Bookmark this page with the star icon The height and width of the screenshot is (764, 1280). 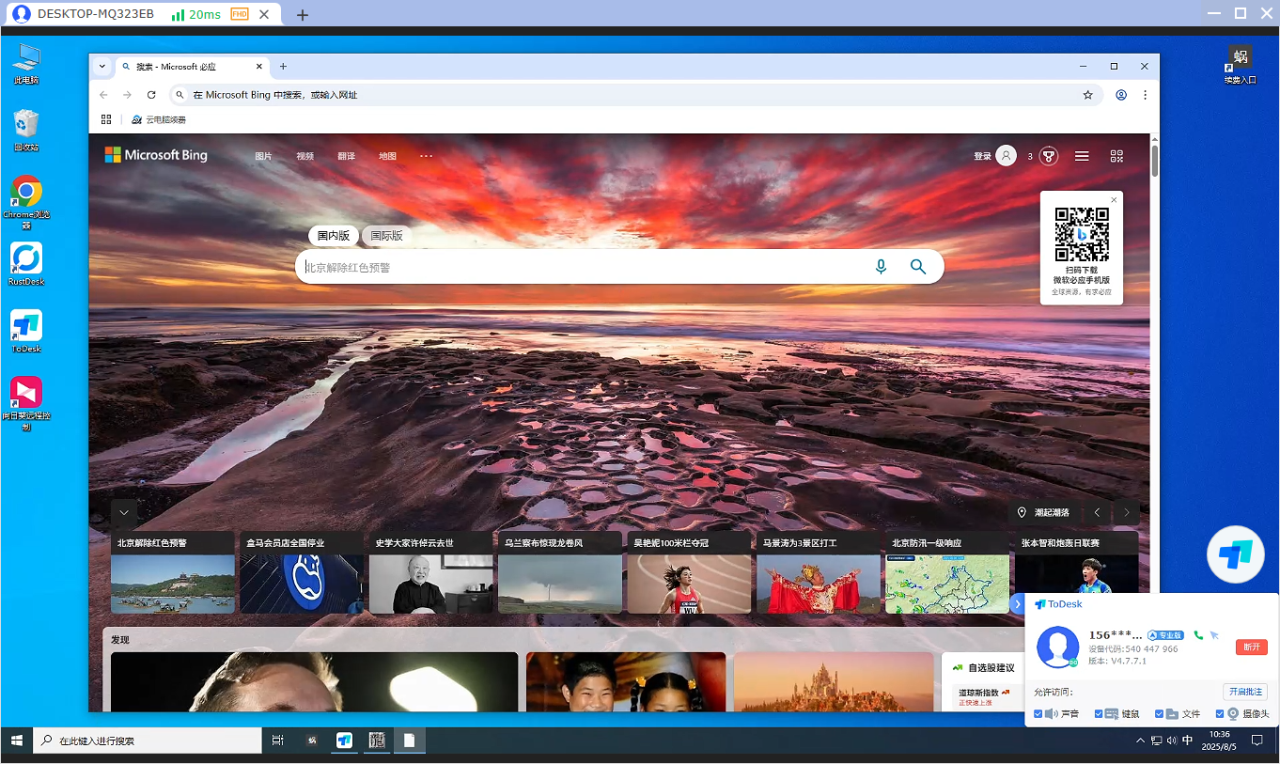(x=1088, y=95)
